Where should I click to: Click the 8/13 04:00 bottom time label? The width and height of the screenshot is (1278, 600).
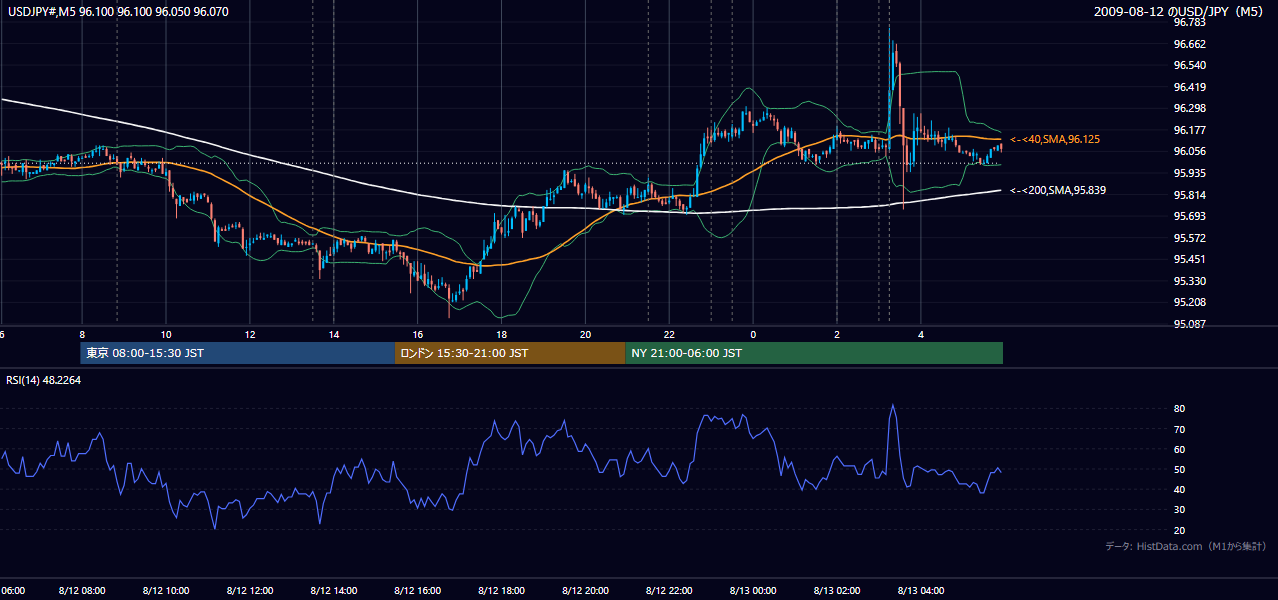[922, 590]
